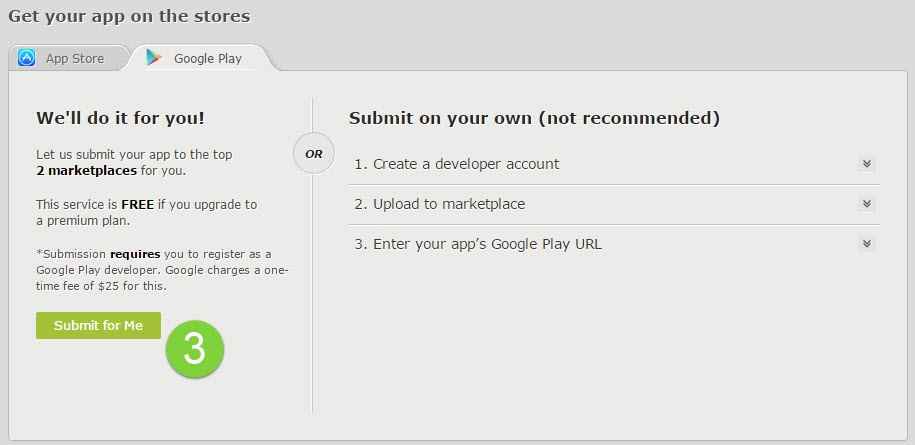Expand Create a developer account chevron
The width and height of the screenshot is (915, 445).
click(866, 164)
